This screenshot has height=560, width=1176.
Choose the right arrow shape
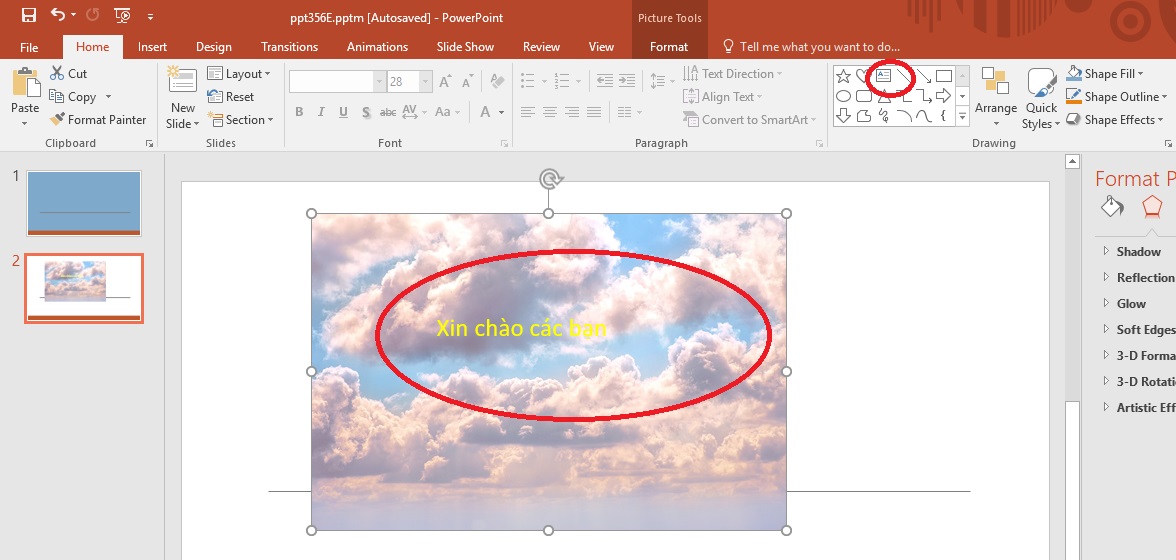[x=944, y=96]
